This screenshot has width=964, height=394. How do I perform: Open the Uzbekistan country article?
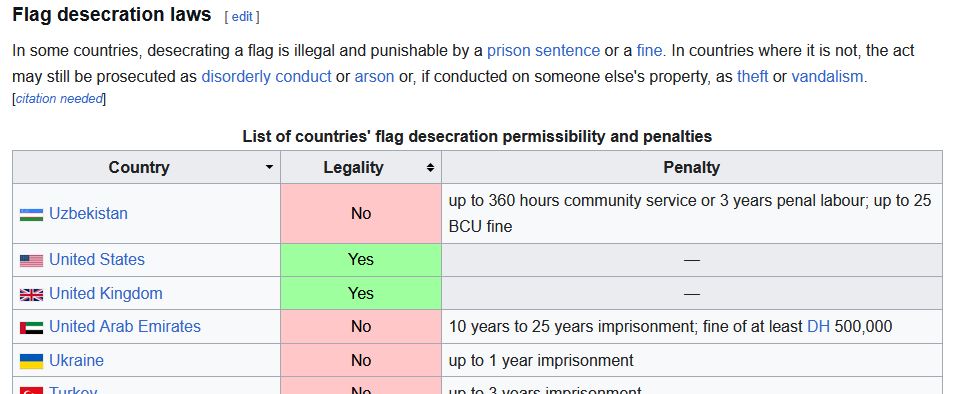89,213
